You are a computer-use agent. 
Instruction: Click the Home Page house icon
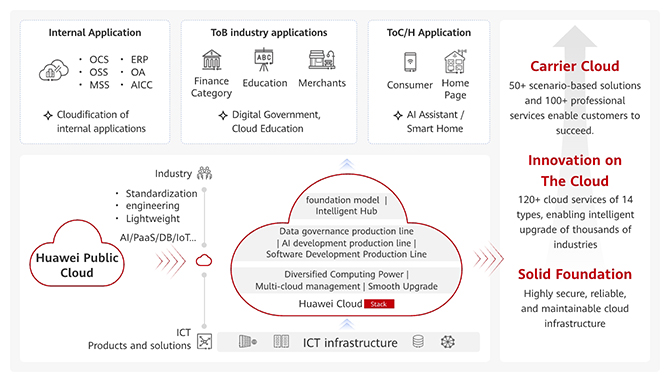(x=455, y=62)
